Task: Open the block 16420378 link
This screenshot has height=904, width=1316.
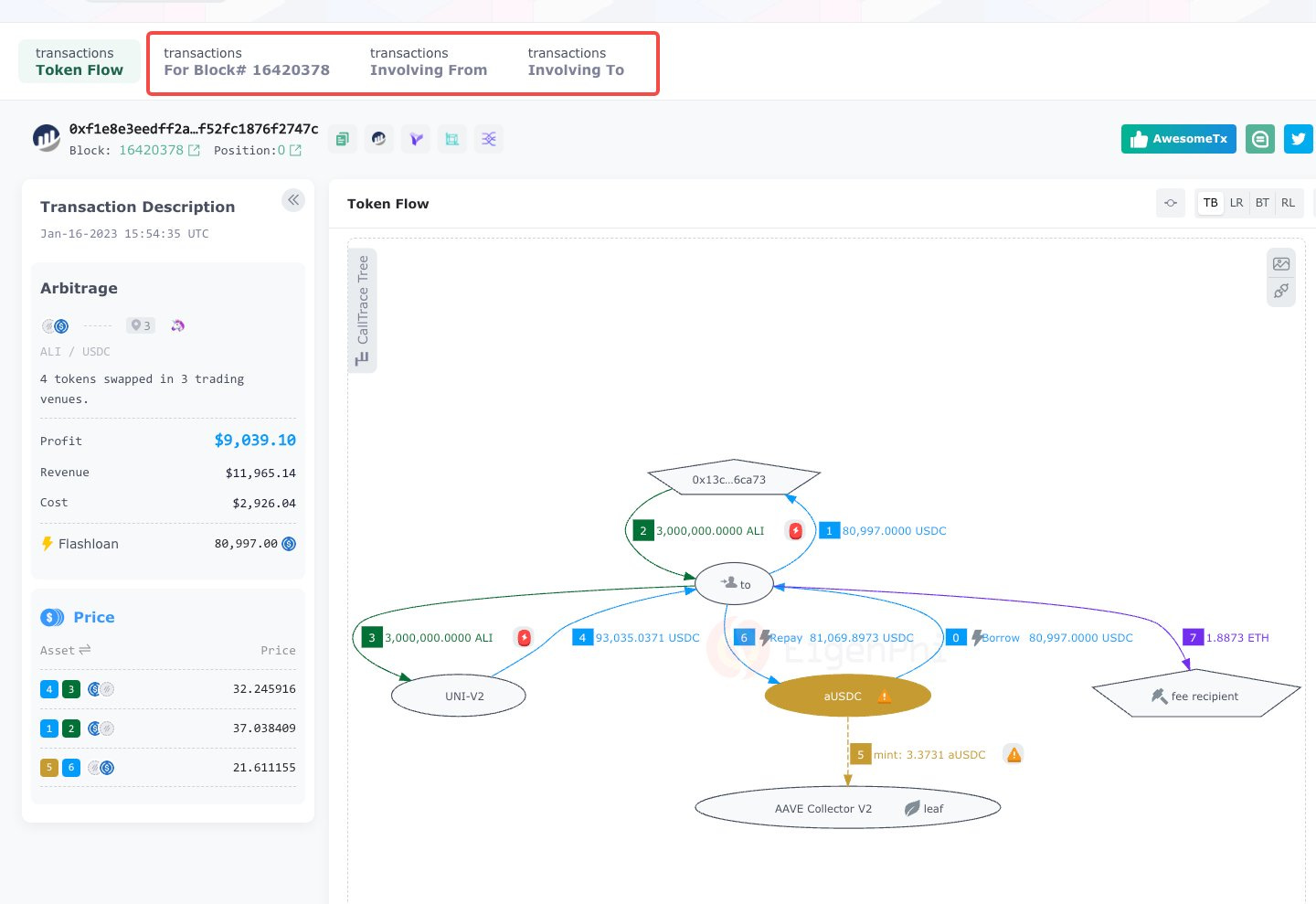Action: (152, 150)
